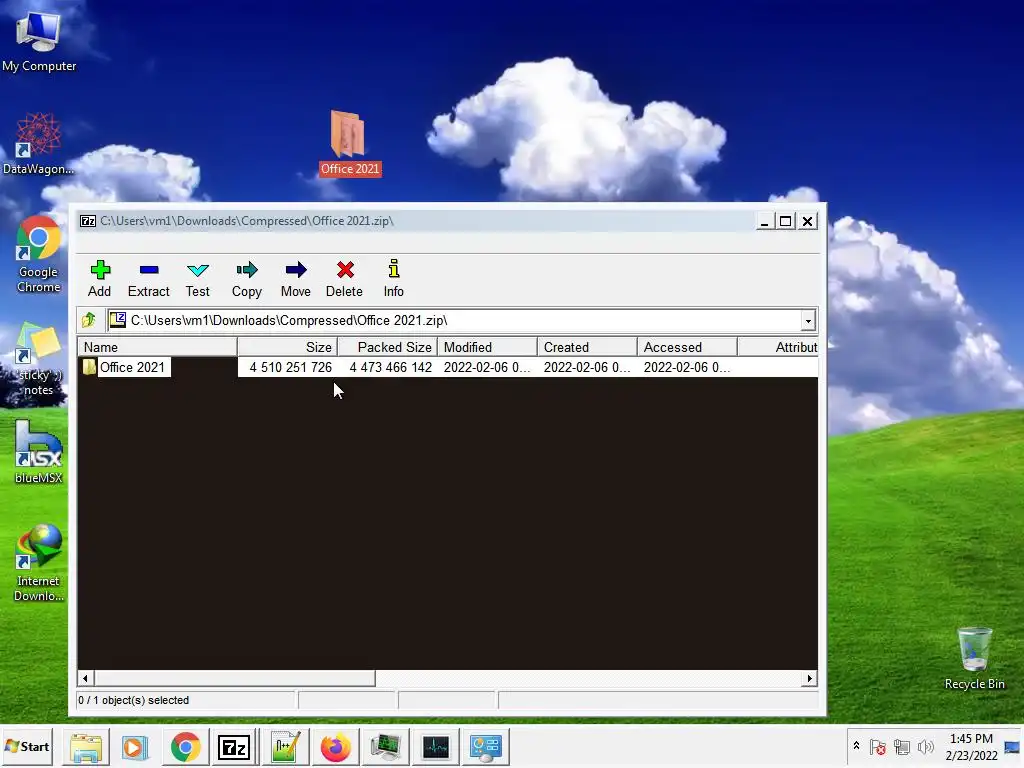This screenshot has height=768, width=1024.
Task: Open Firefox from the taskbar
Action: 336,747
